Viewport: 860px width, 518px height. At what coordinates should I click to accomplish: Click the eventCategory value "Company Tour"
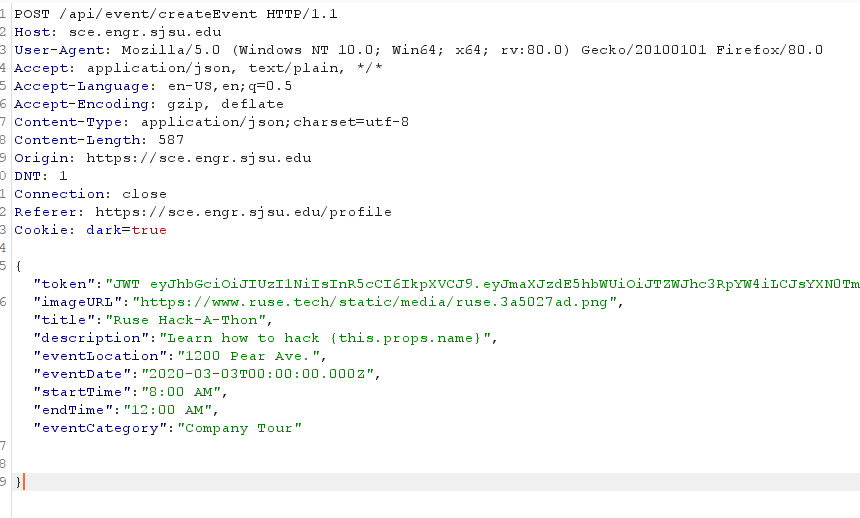coord(239,428)
